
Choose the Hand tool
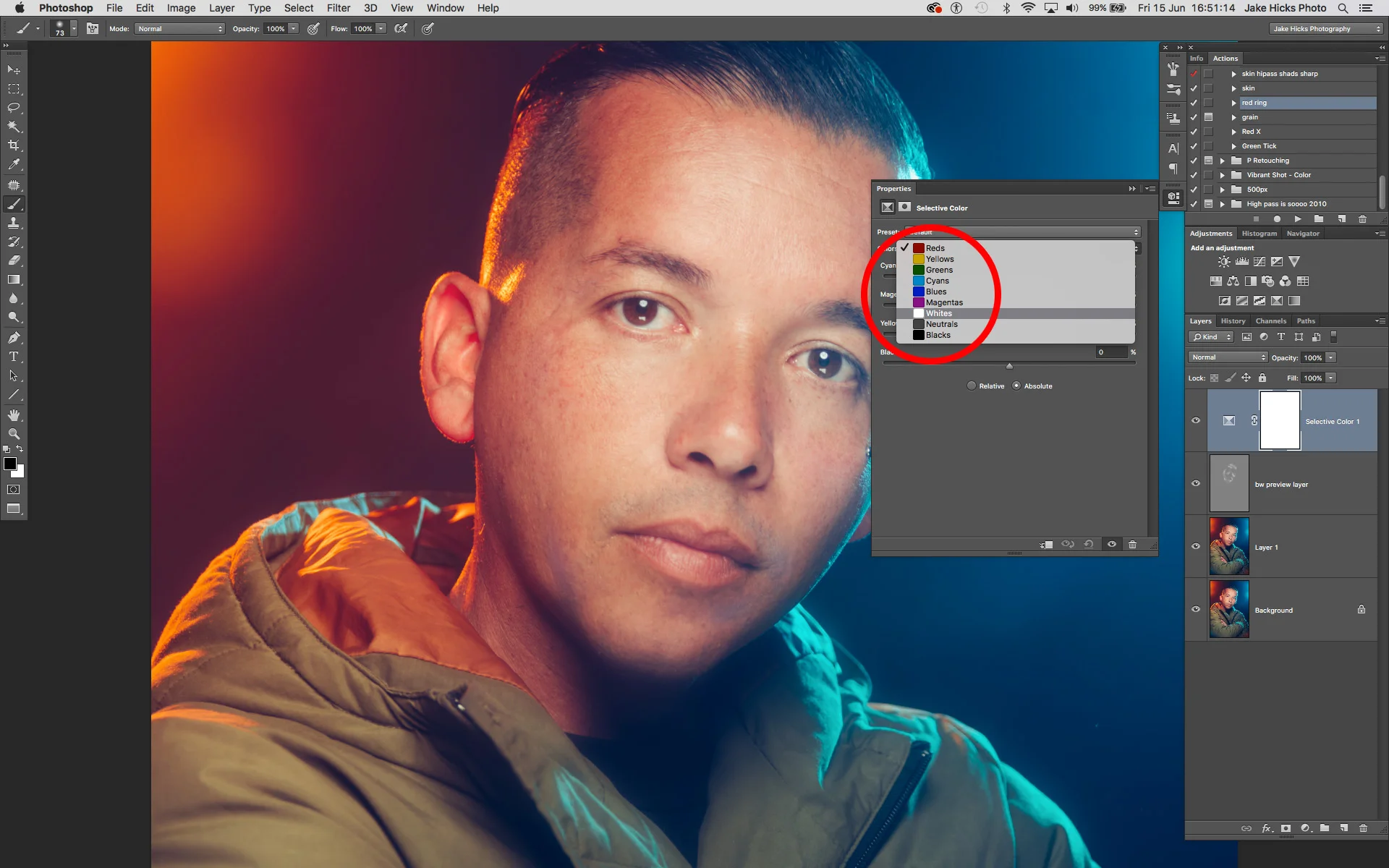14,415
